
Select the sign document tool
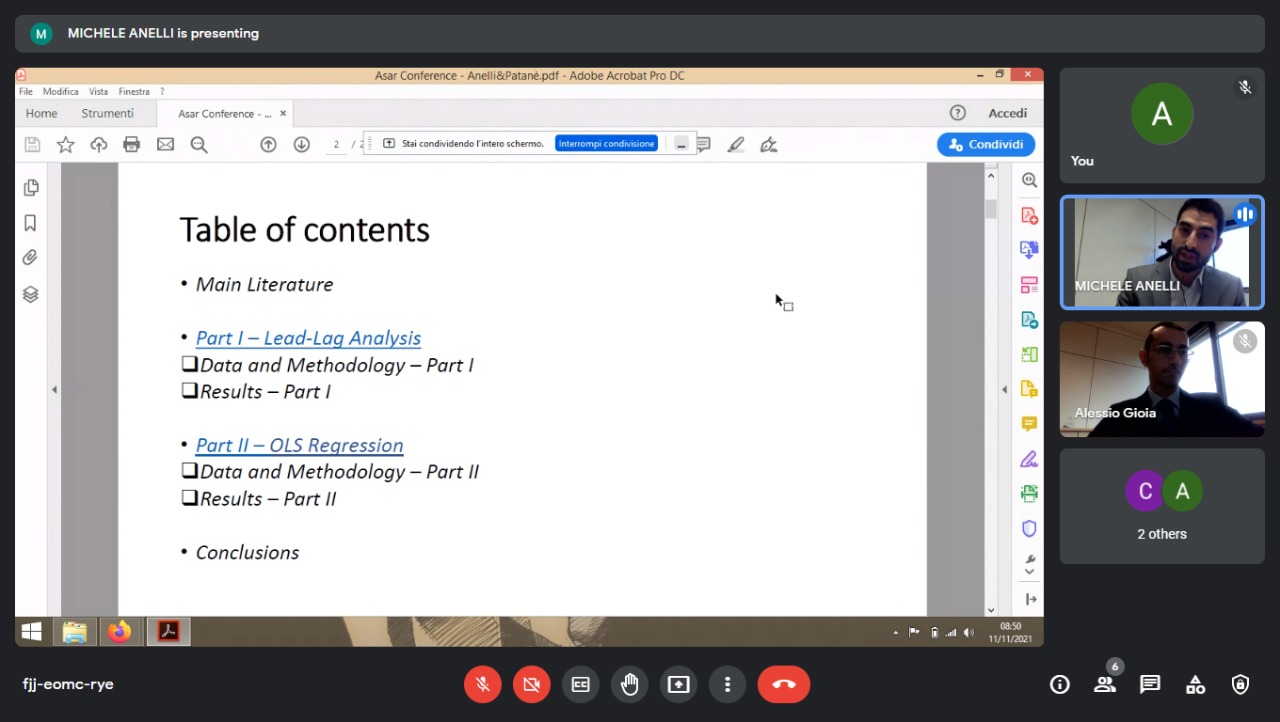click(x=768, y=145)
